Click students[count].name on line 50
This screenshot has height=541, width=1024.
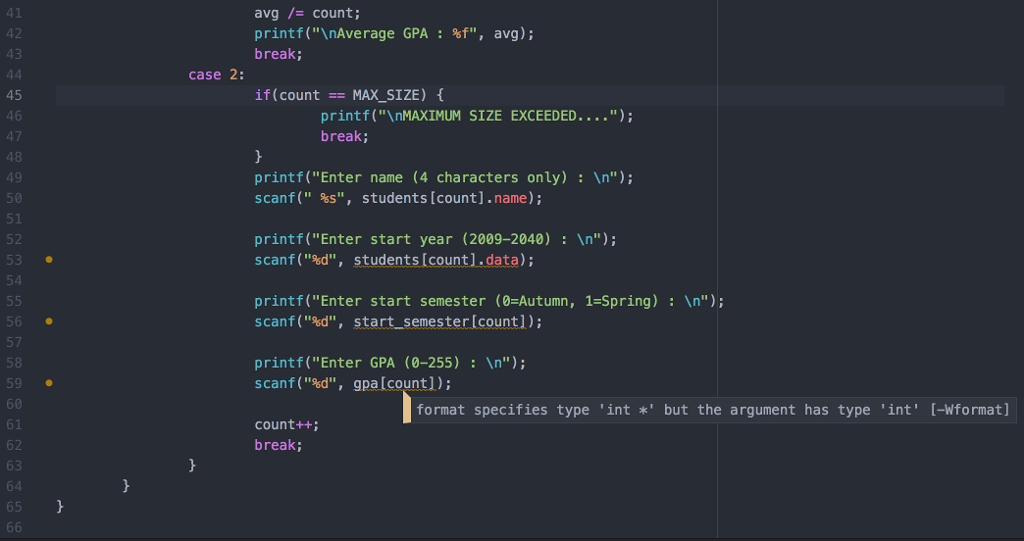coord(444,198)
